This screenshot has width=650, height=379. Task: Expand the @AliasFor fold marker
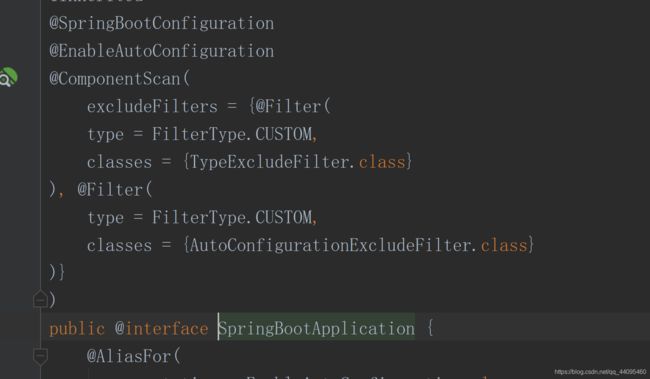40,356
